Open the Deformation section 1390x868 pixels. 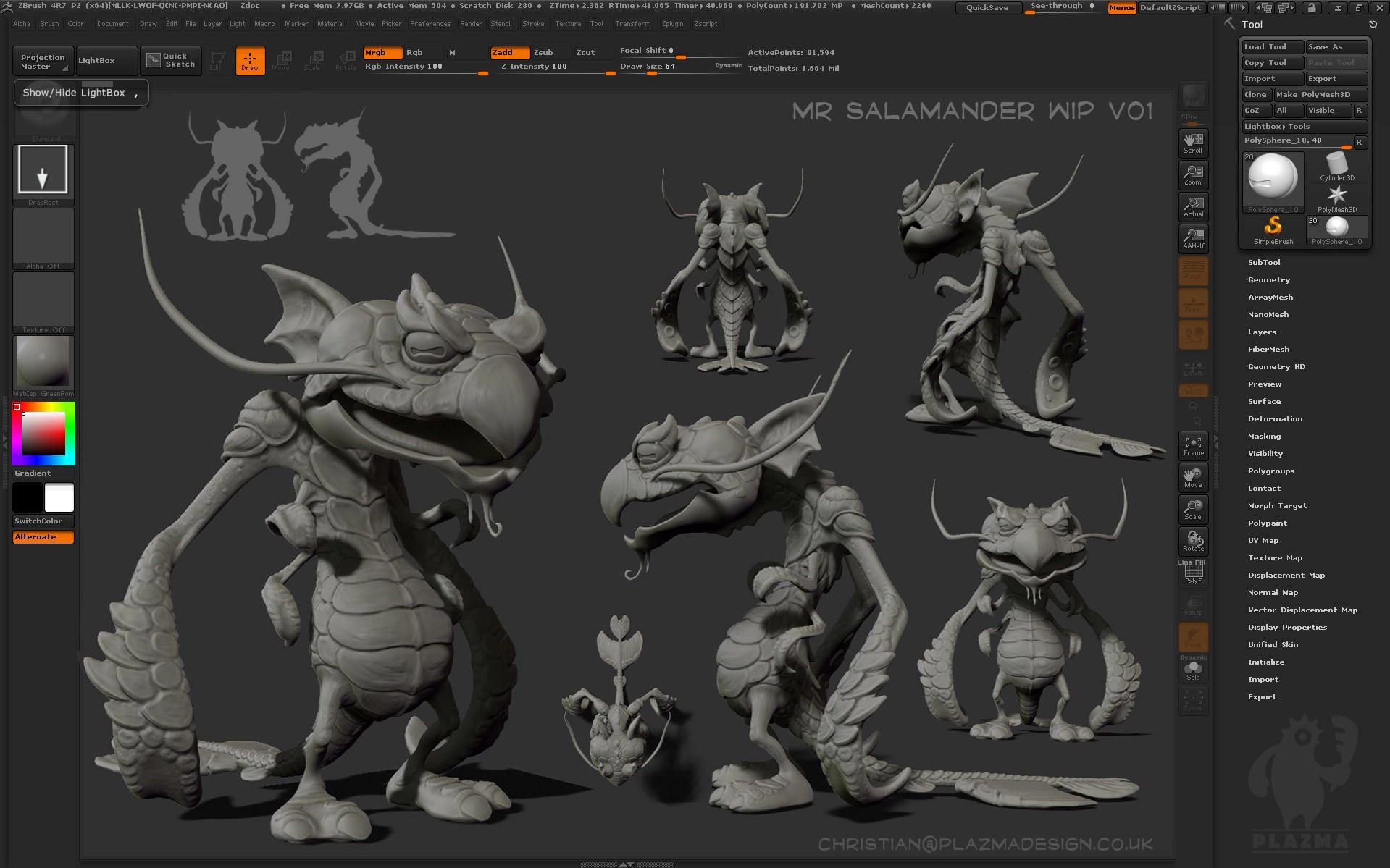1275,418
